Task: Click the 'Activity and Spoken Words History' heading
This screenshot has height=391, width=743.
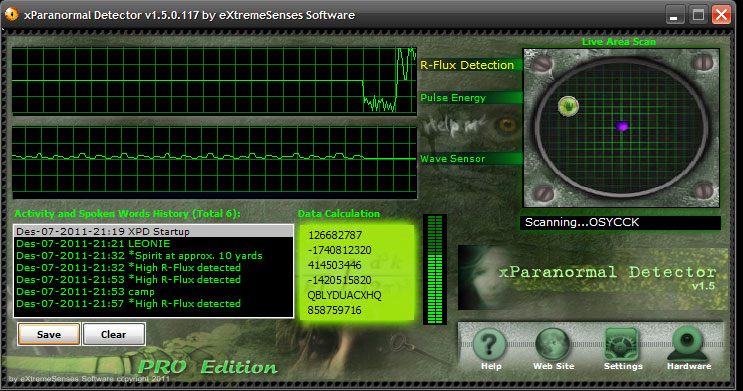Action: [127, 214]
